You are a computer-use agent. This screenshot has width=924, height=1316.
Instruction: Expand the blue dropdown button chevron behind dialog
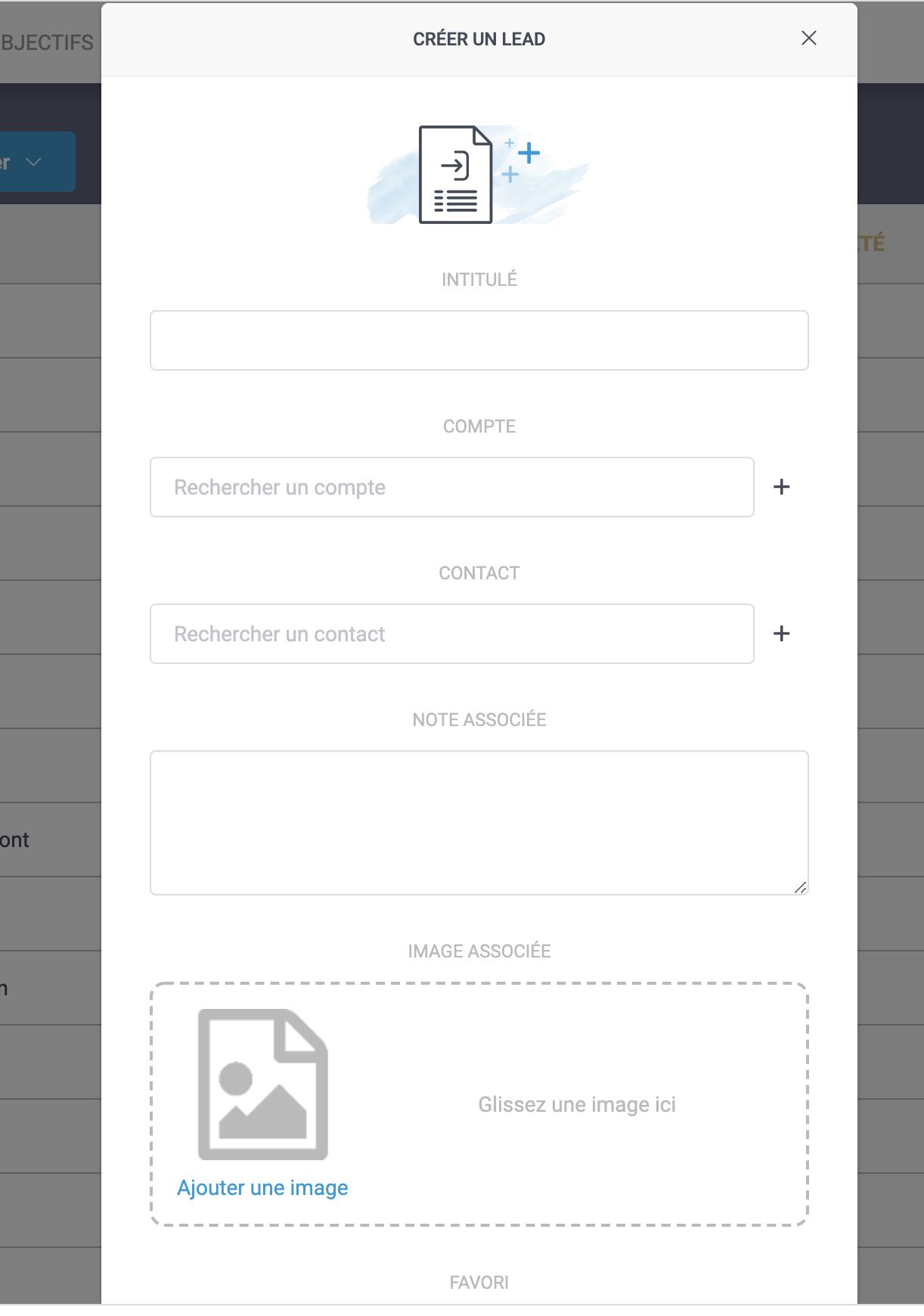(33, 162)
